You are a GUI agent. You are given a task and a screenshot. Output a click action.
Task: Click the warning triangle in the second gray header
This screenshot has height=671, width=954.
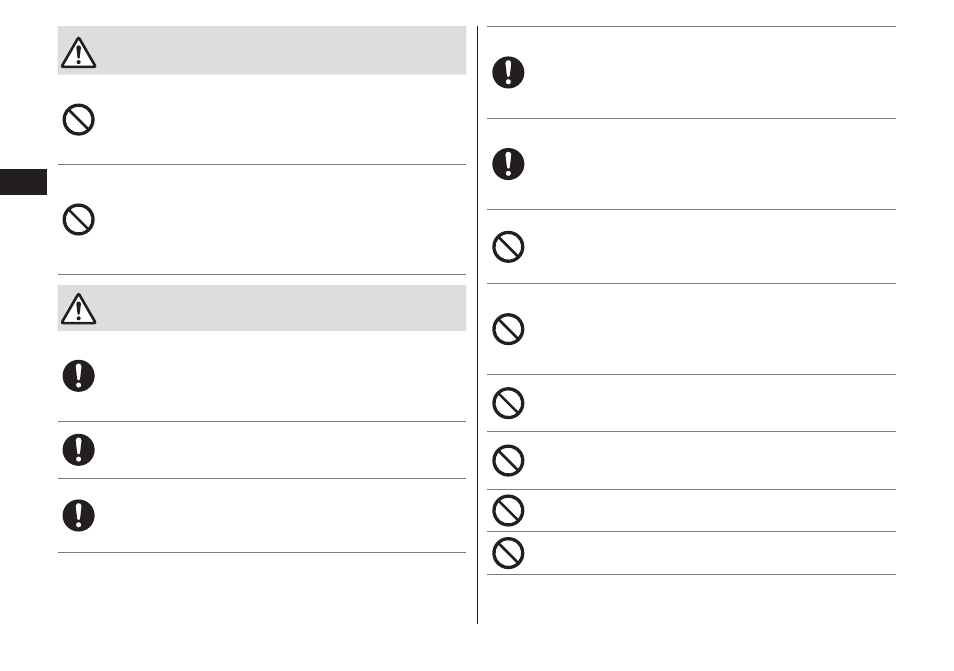coord(78,308)
